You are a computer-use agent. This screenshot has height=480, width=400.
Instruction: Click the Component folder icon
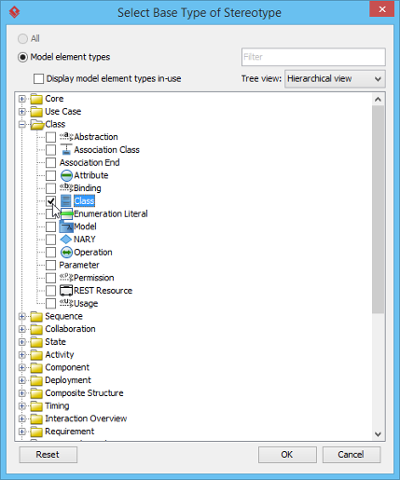click(36, 367)
